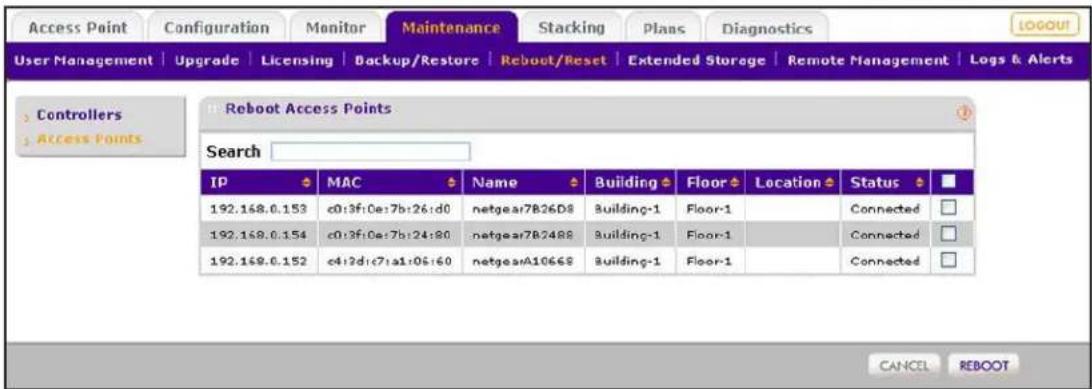
Task: Select IP cell 192.168.0.154
Action: 258,235
